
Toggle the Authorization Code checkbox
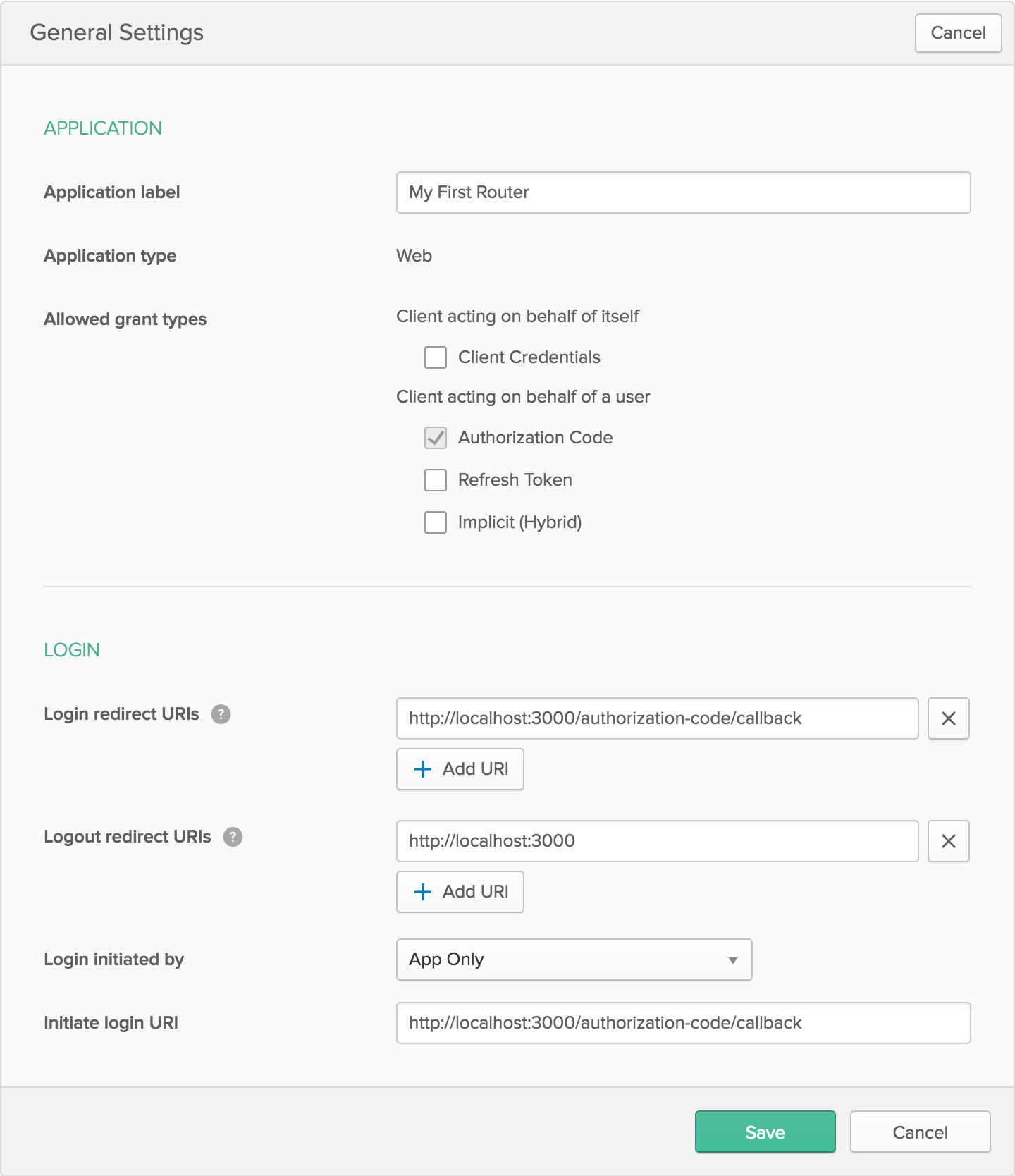click(436, 438)
